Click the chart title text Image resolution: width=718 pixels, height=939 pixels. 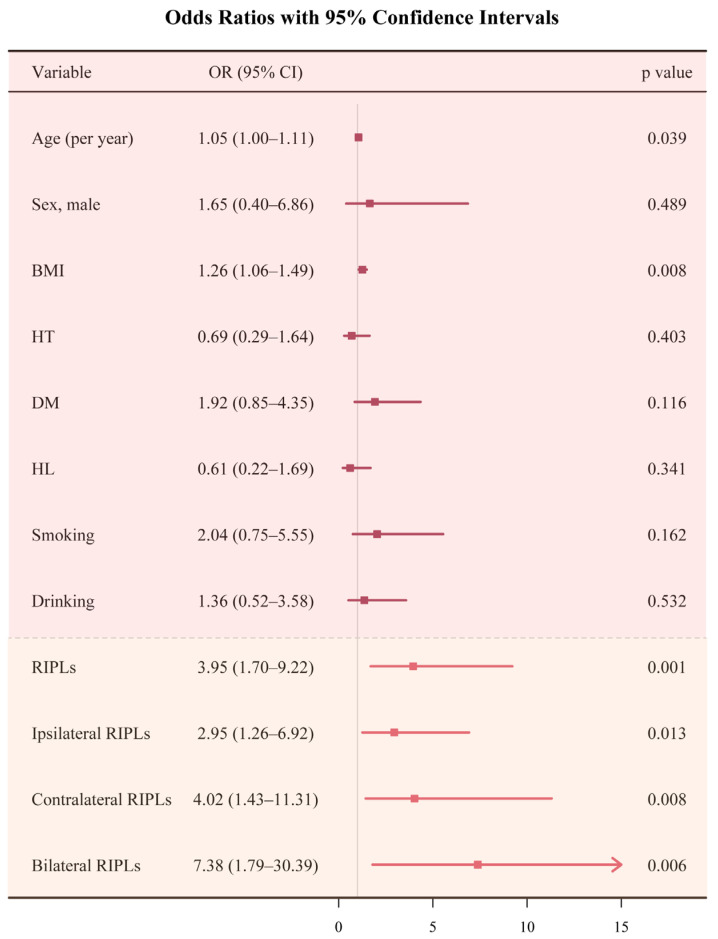(362, 17)
